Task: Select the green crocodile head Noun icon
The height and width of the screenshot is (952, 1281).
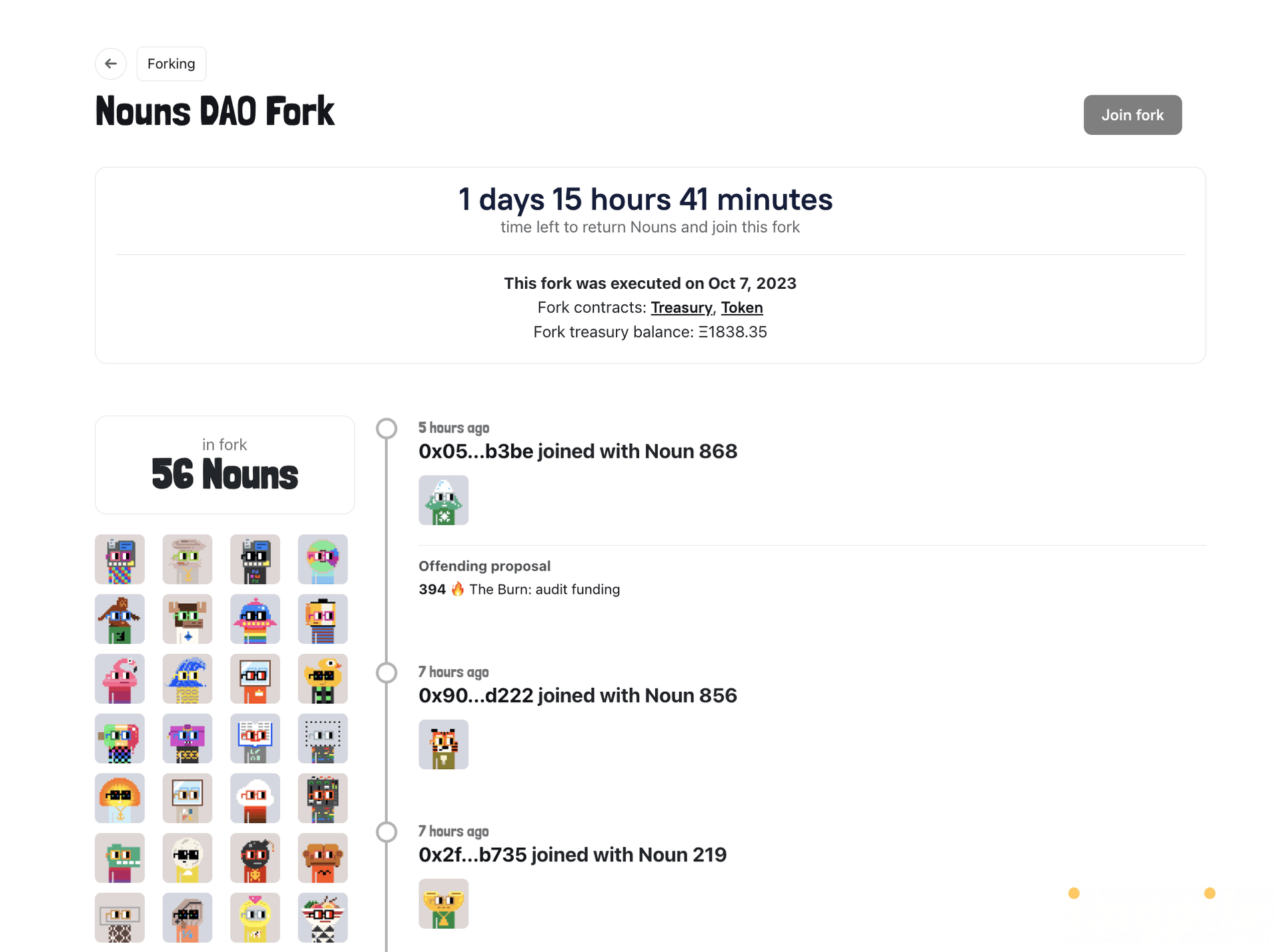Action: click(x=120, y=858)
